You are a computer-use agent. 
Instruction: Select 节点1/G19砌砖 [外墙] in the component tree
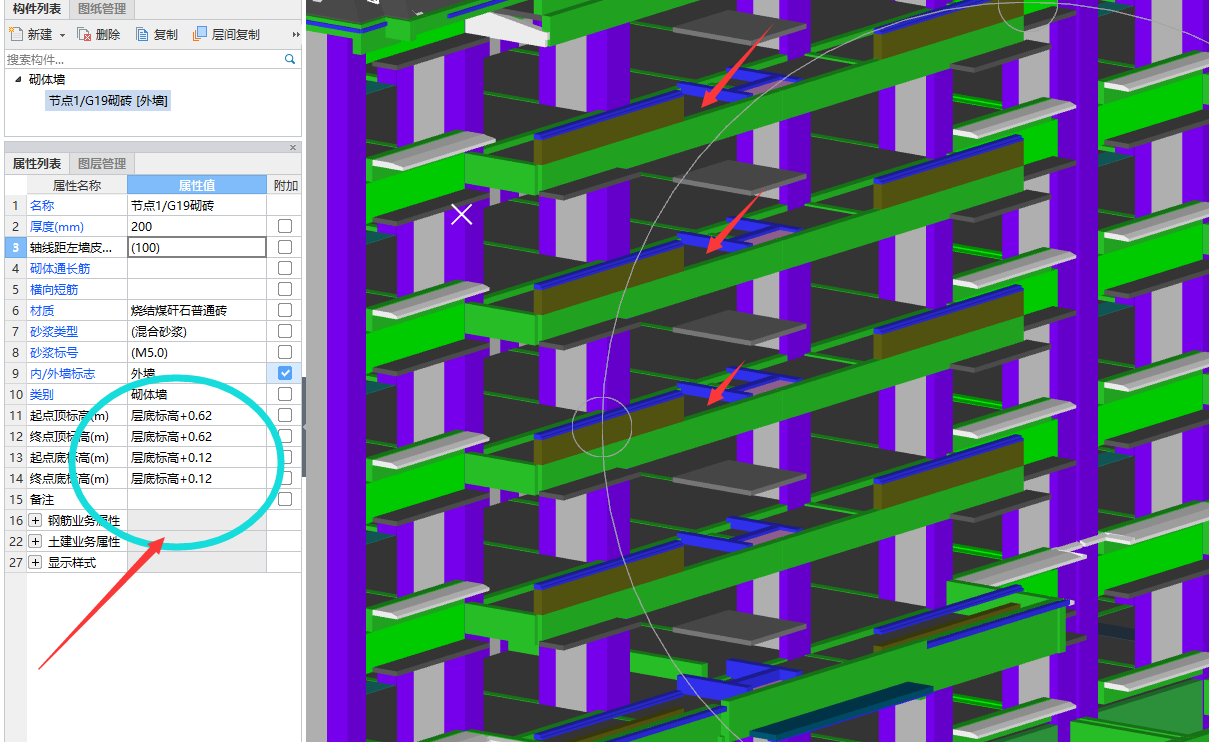(x=108, y=100)
